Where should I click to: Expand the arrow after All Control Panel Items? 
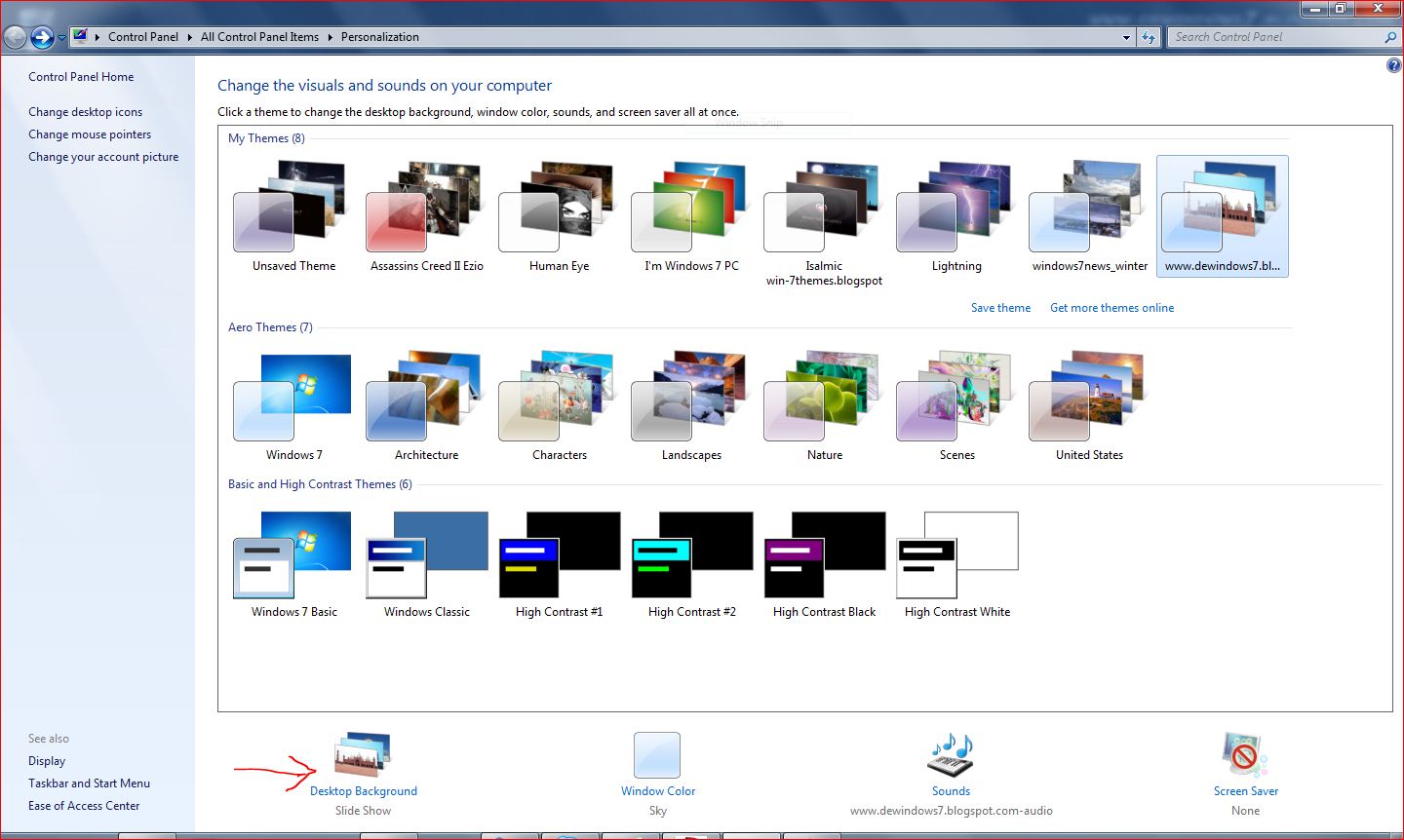pos(331,37)
